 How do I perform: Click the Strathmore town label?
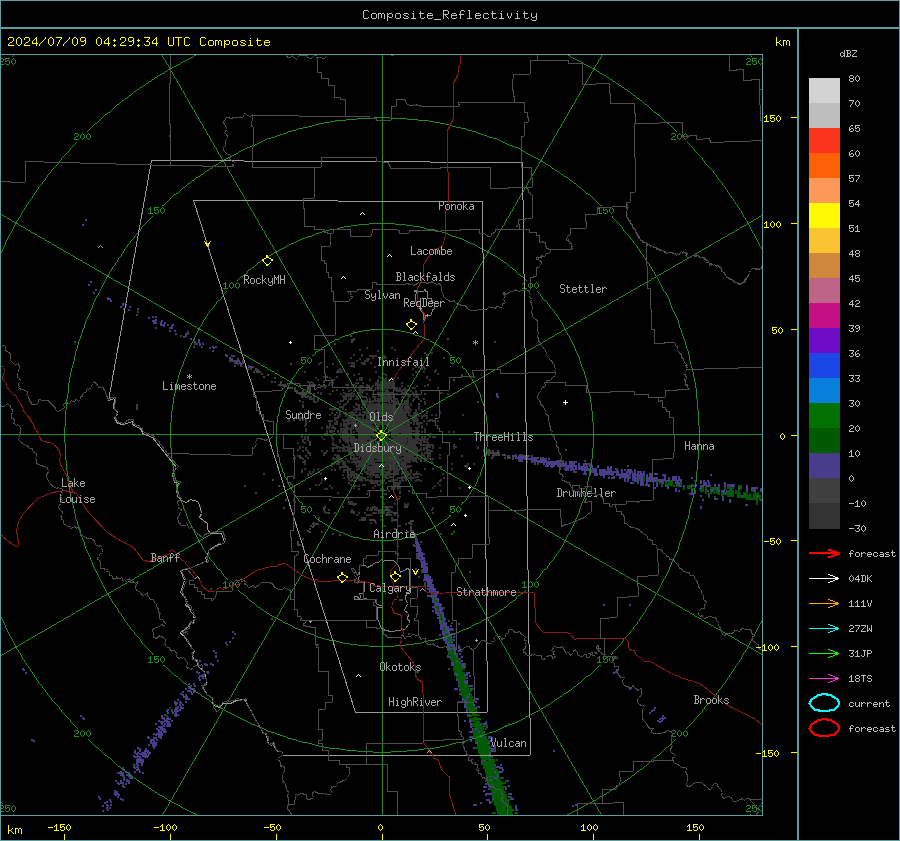pyautogui.click(x=486, y=592)
